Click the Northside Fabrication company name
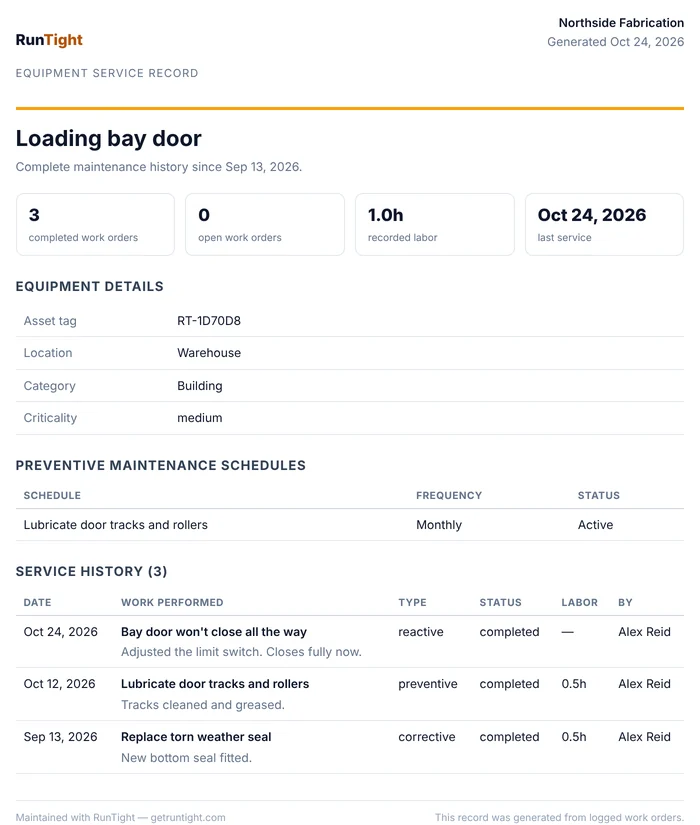This screenshot has height=825, width=700. (621, 23)
